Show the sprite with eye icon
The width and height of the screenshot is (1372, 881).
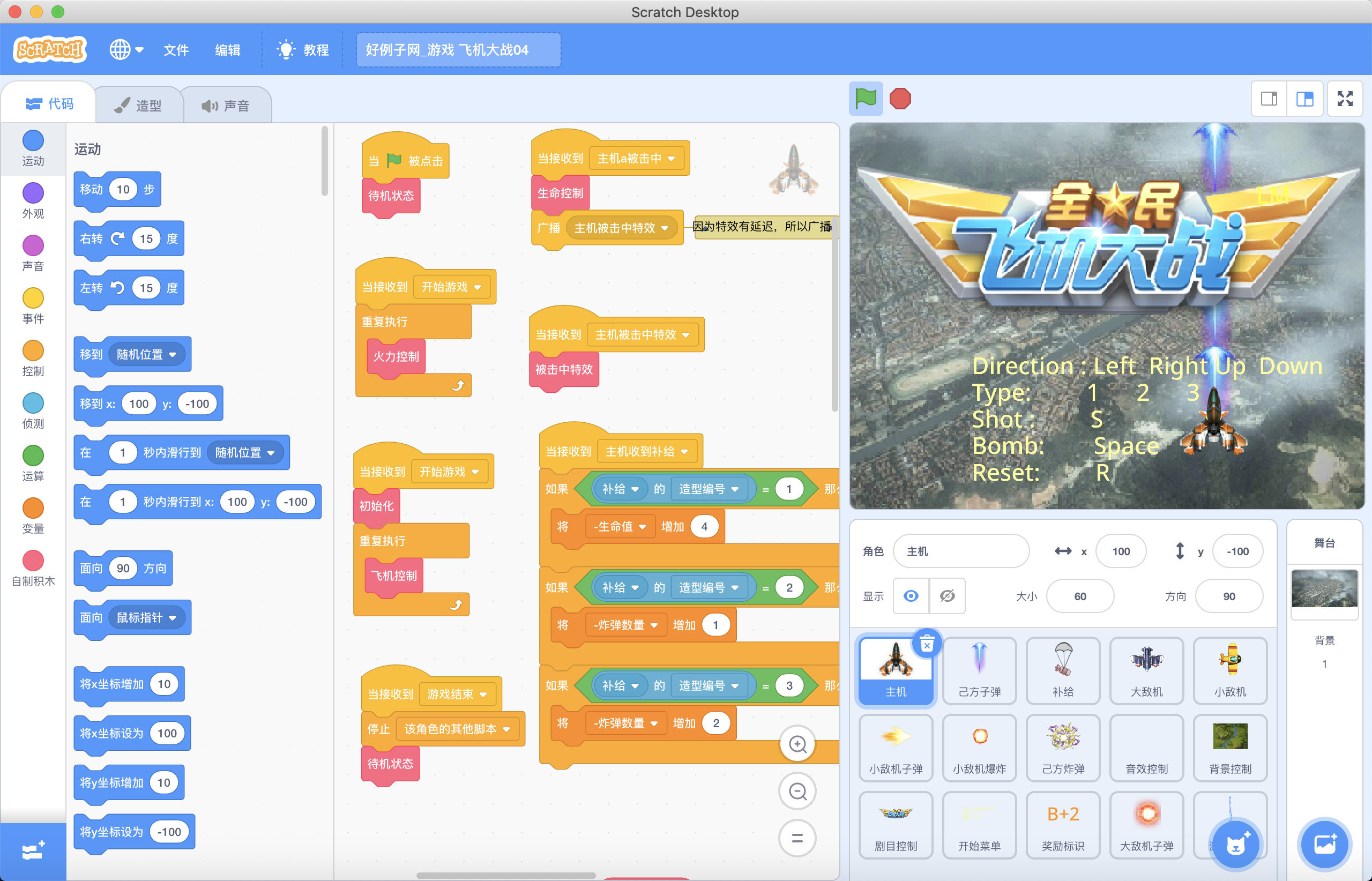911,596
